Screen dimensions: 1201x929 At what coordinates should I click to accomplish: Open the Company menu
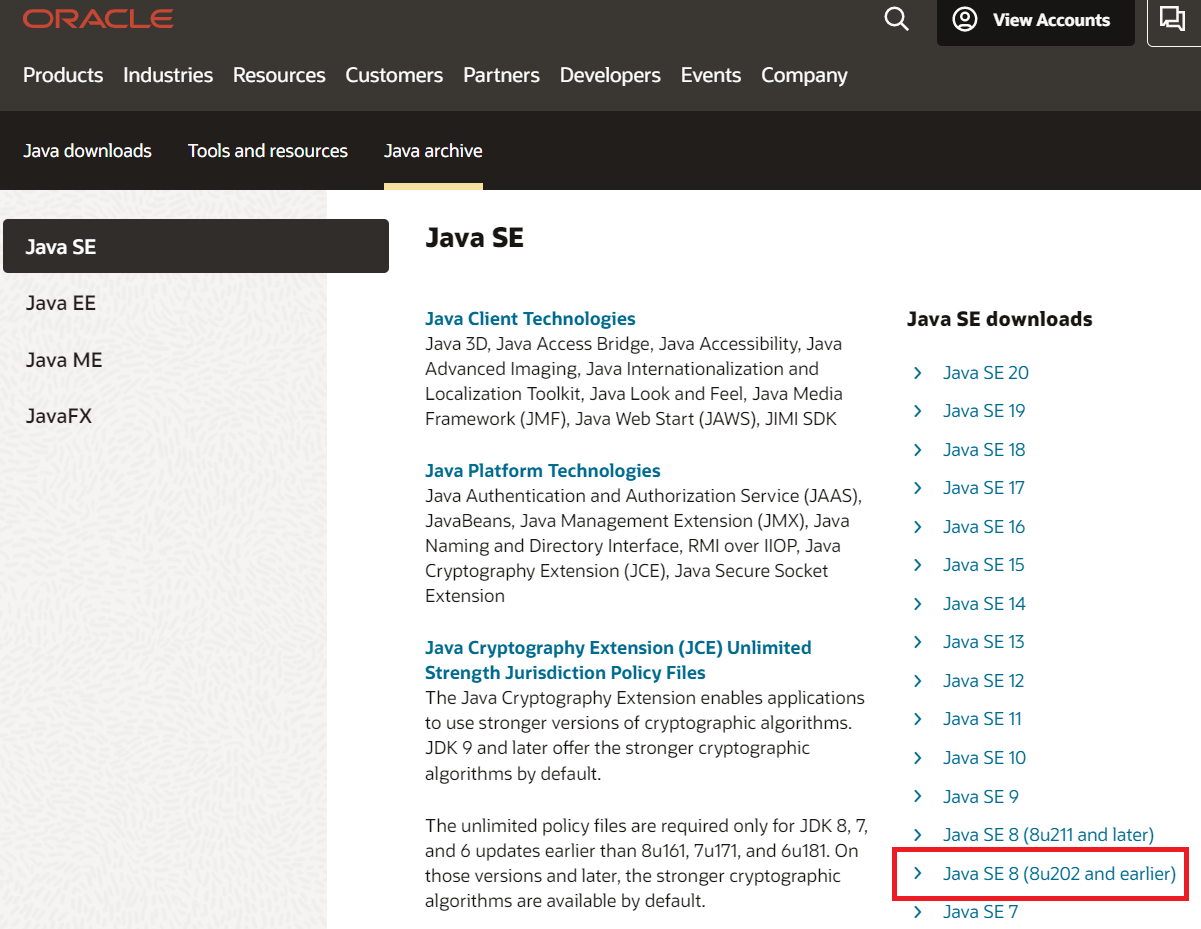tap(804, 75)
